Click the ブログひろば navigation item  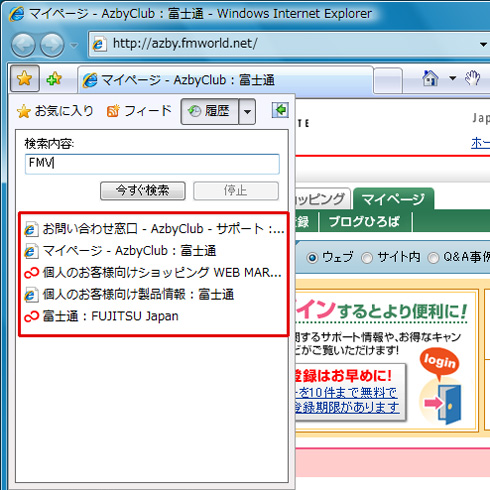tap(364, 222)
